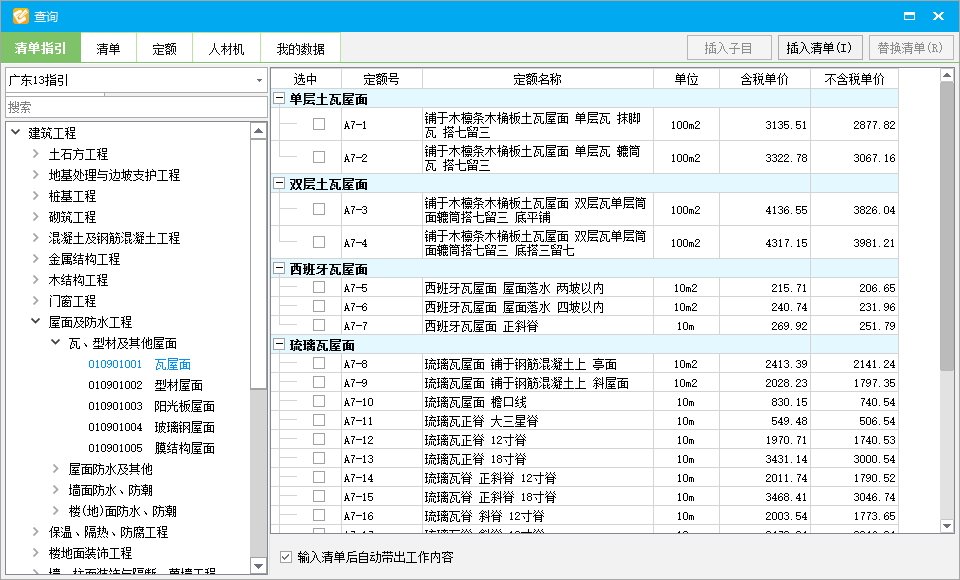Uncheck 输入清单后自动带出工作内容 option
The height and width of the screenshot is (580, 960).
[x=285, y=557]
